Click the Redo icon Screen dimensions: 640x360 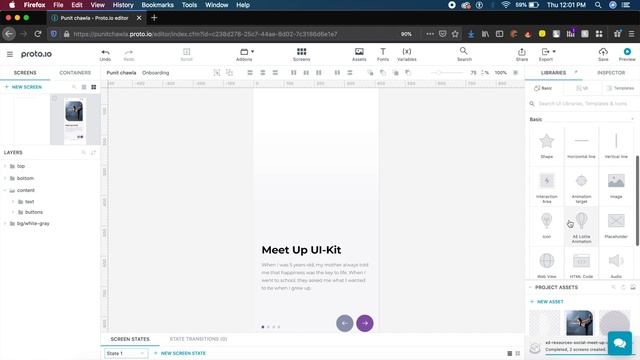click(x=129, y=52)
